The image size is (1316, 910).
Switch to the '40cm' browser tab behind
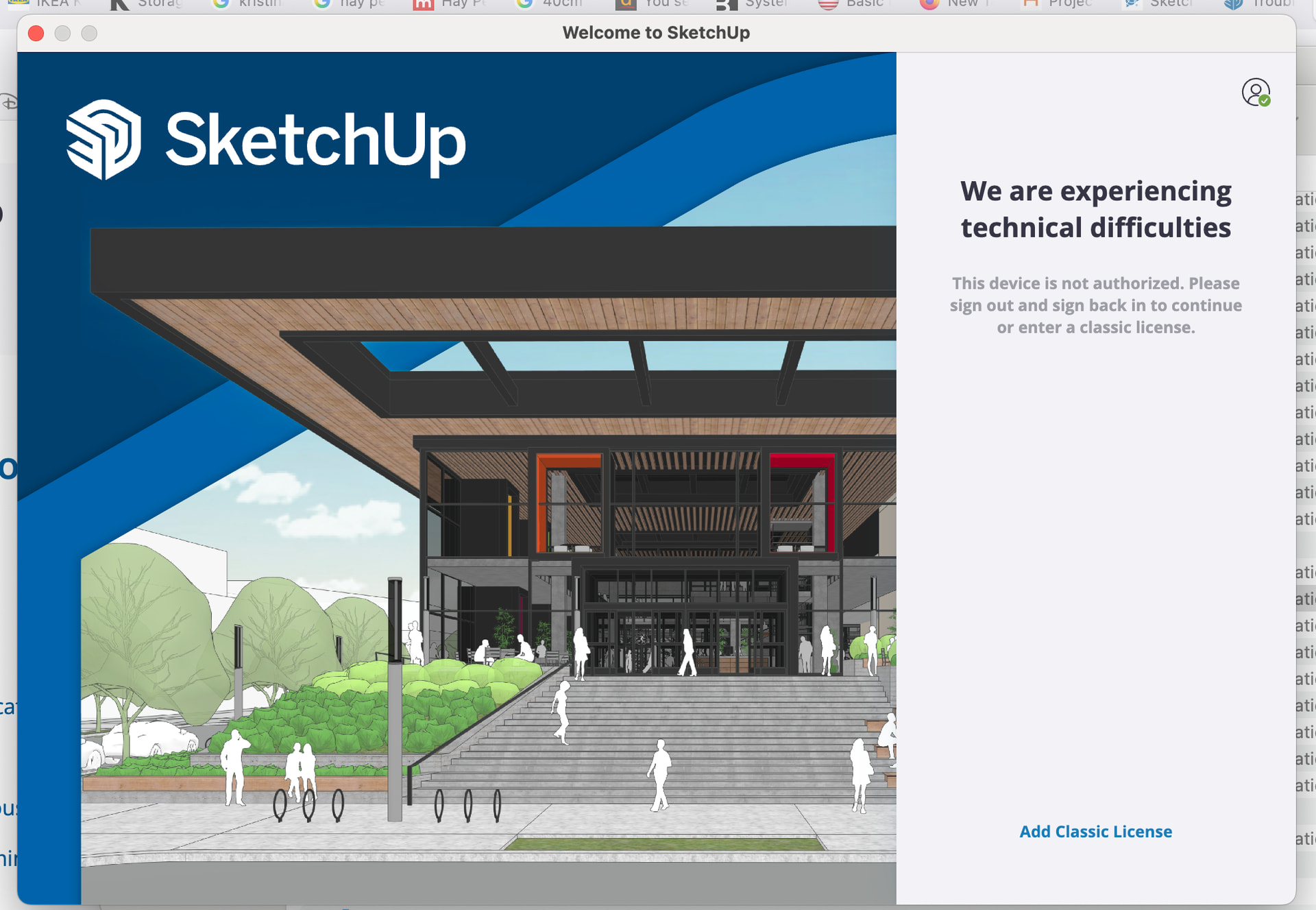coord(550,4)
